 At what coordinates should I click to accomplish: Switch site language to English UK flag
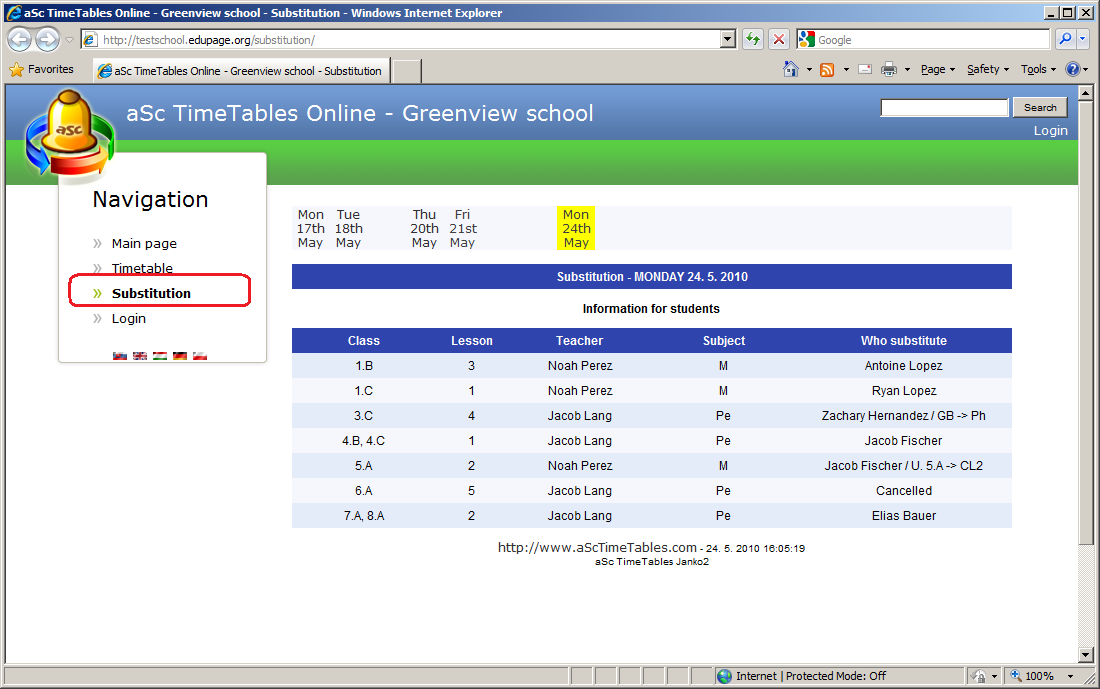140,356
